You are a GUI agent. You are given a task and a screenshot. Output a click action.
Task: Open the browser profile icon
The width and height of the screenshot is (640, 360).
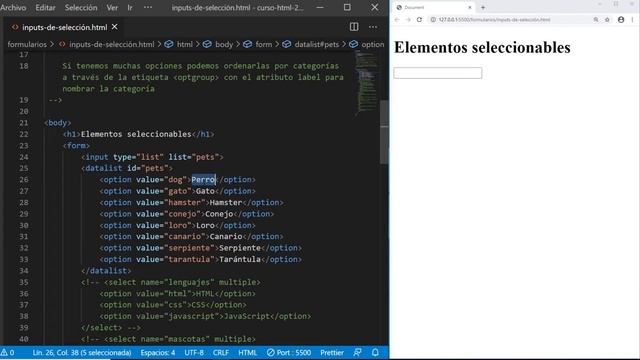pyautogui.click(x=621, y=20)
